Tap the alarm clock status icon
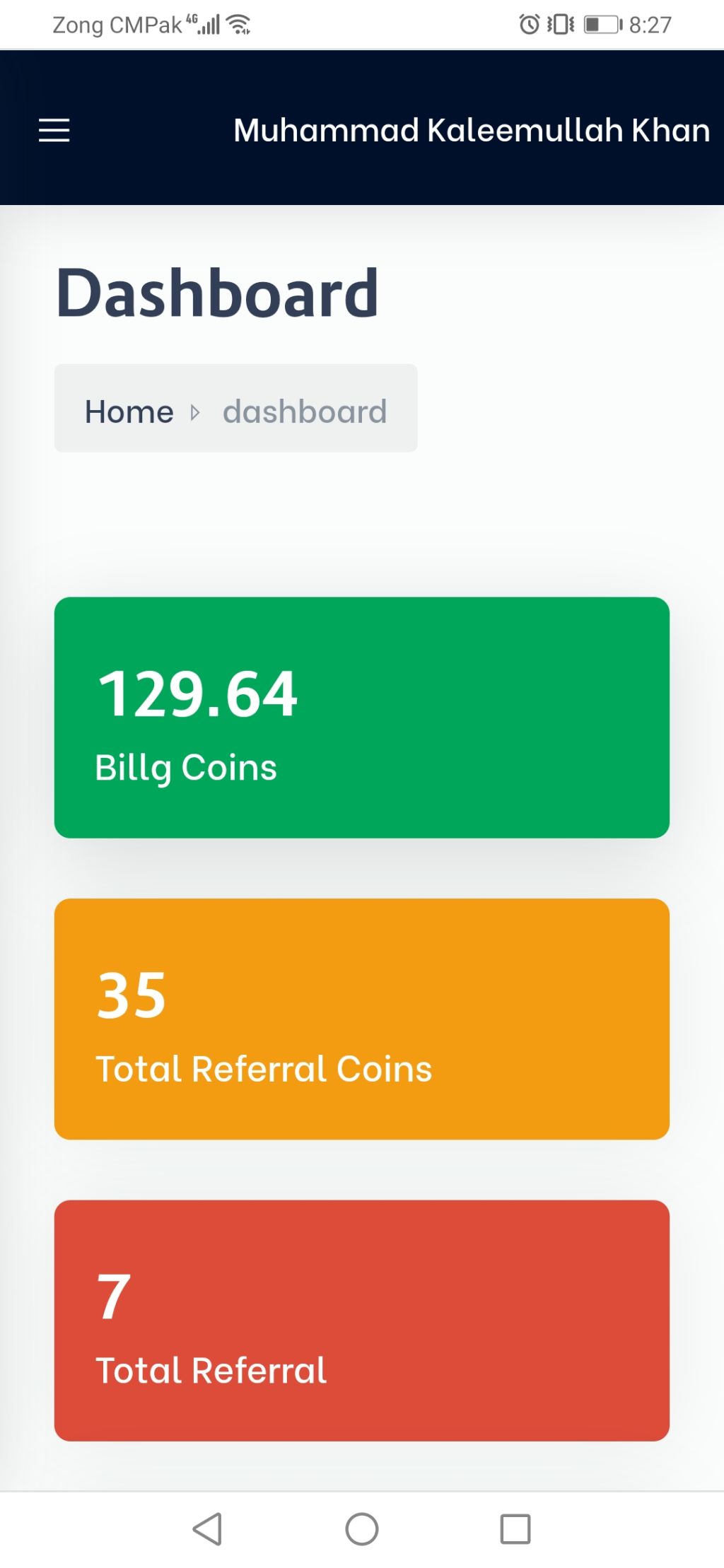The height and width of the screenshot is (1568, 724). point(530,24)
